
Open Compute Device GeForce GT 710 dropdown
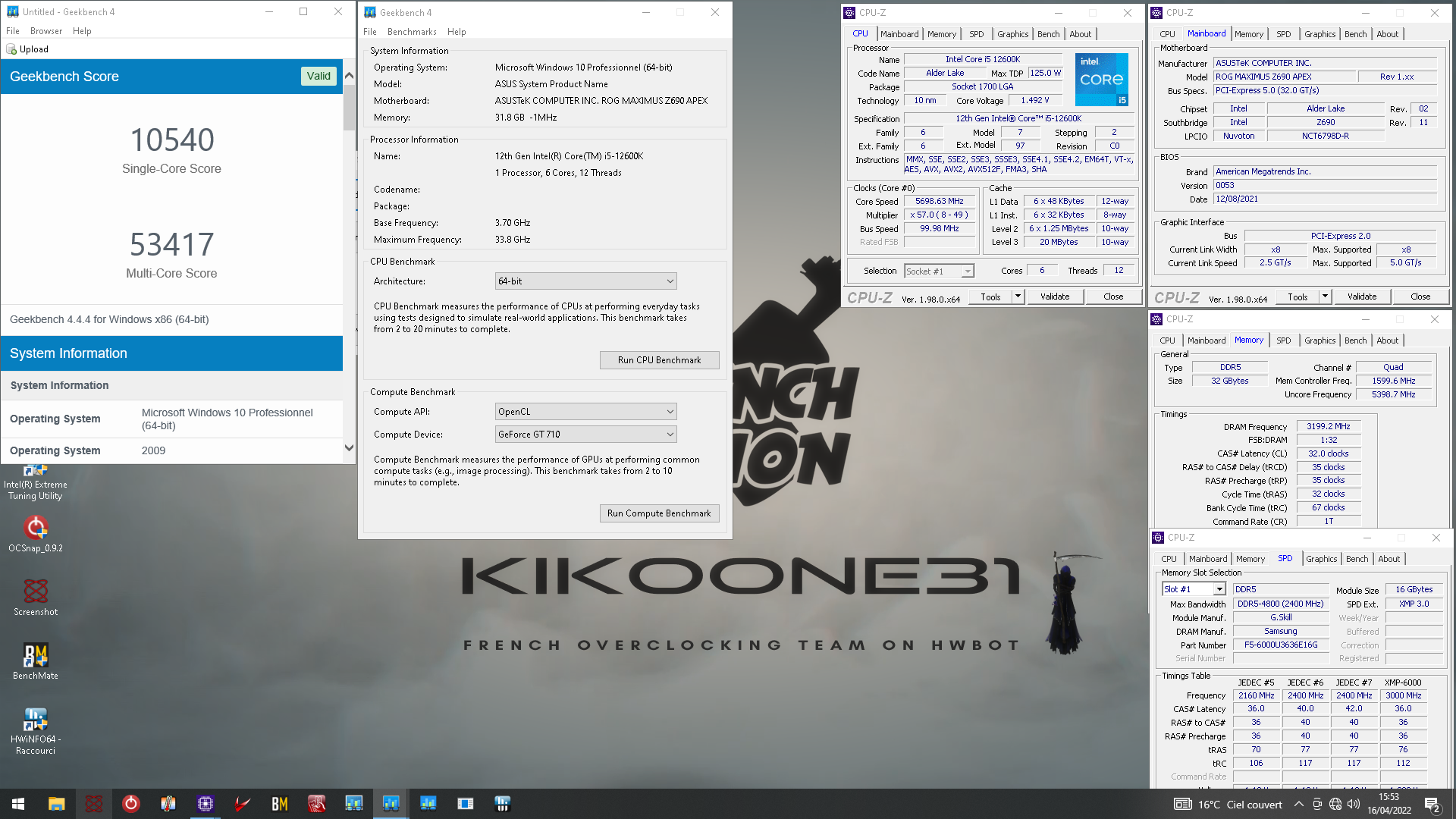[x=585, y=435]
